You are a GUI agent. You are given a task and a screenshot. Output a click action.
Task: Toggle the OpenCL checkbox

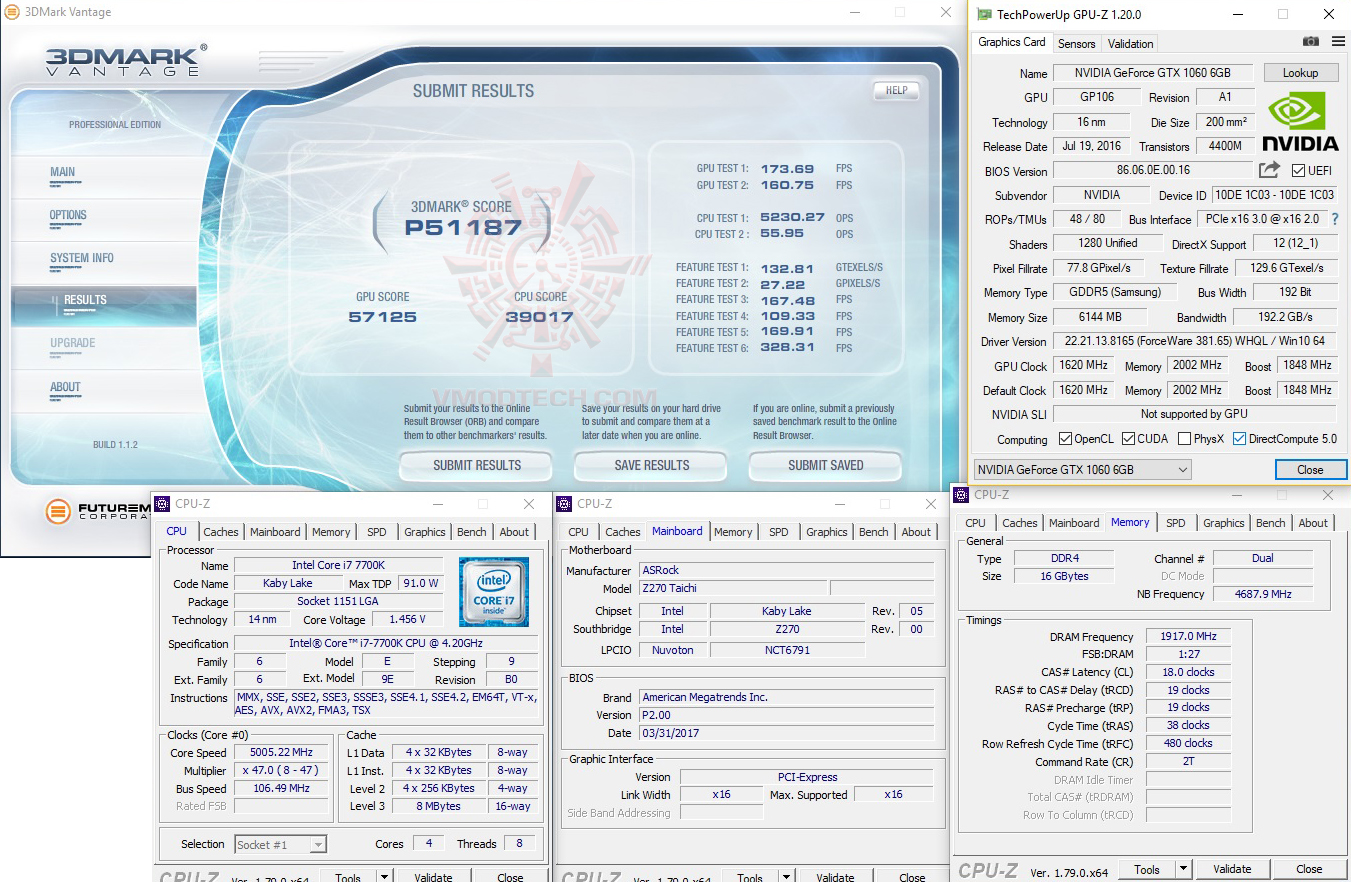click(x=1063, y=439)
